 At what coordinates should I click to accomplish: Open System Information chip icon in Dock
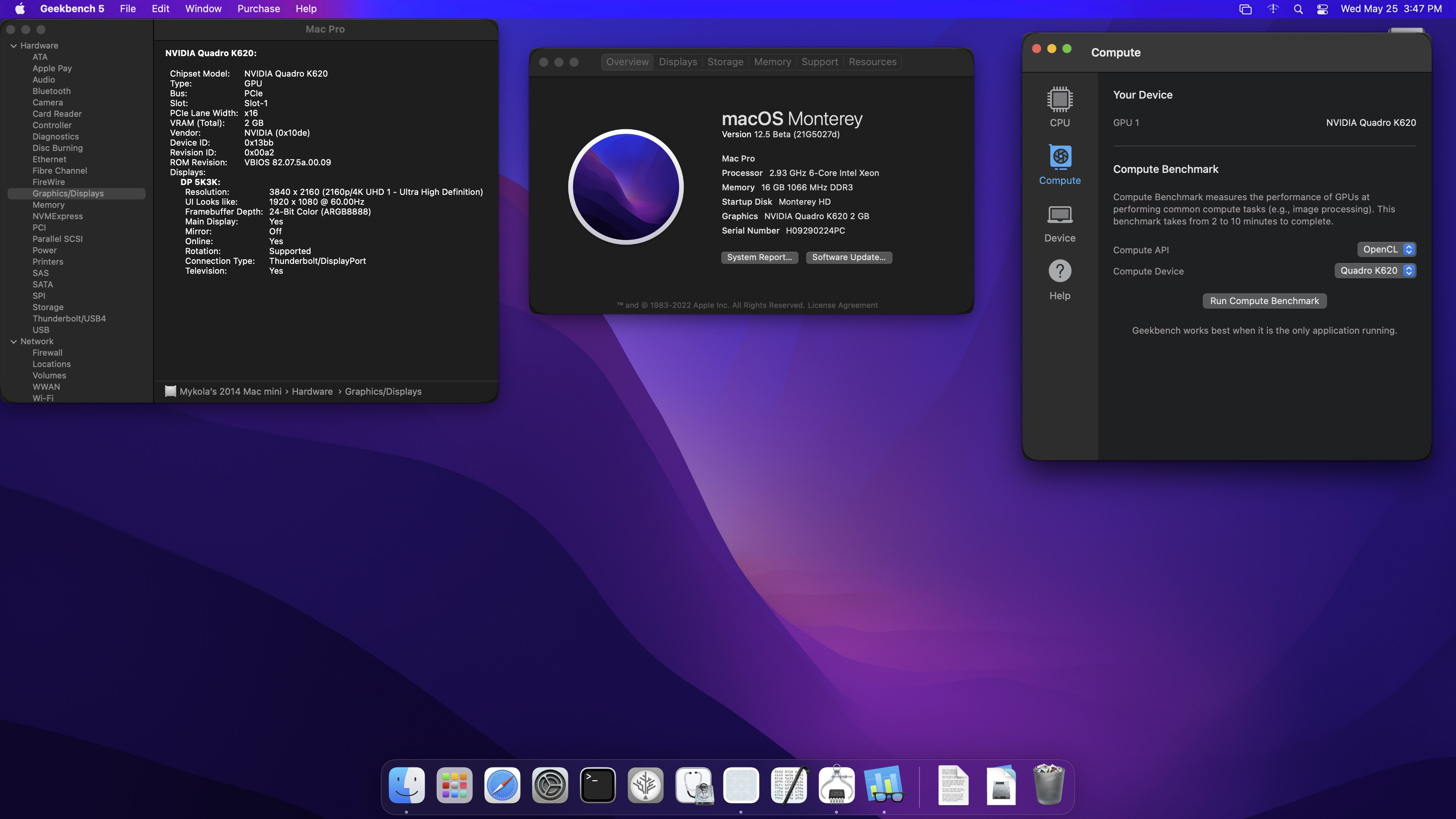836,785
